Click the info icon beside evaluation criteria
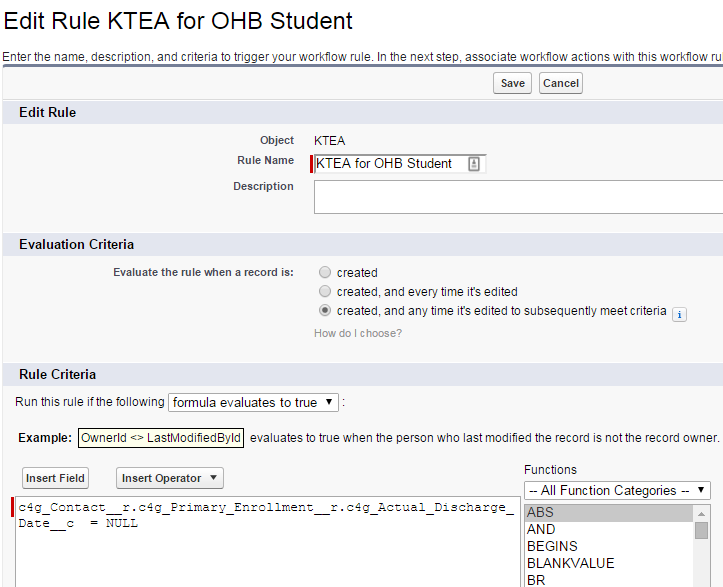 (x=679, y=313)
